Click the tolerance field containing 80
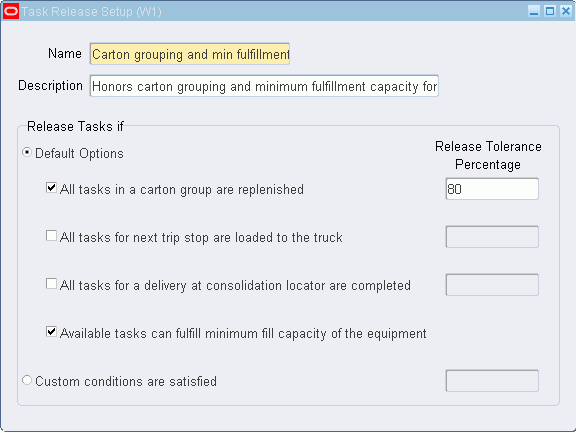576x433 pixels. [x=492, y=189]
